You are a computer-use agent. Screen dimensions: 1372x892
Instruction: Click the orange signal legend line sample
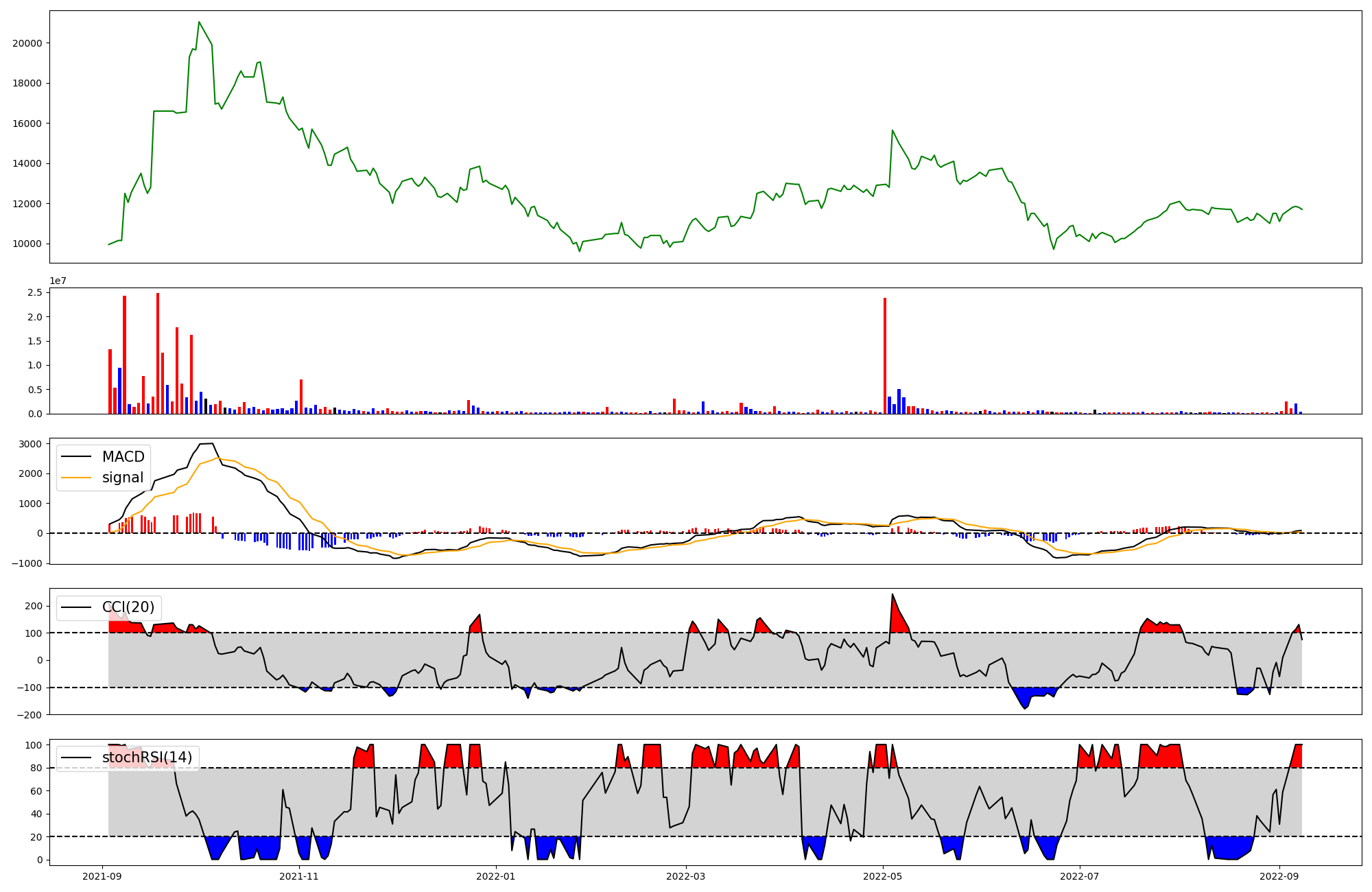(76, 478)
